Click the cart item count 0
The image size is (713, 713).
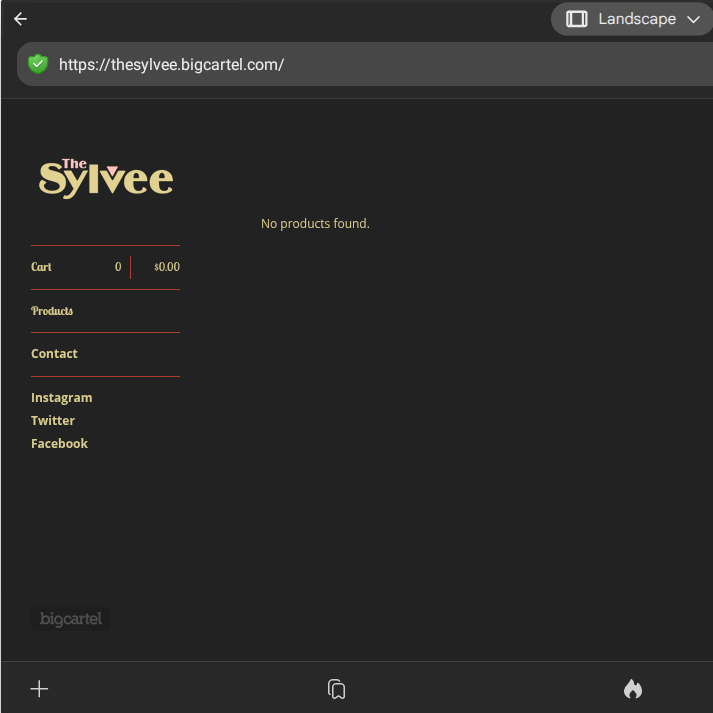pos(118,267)
